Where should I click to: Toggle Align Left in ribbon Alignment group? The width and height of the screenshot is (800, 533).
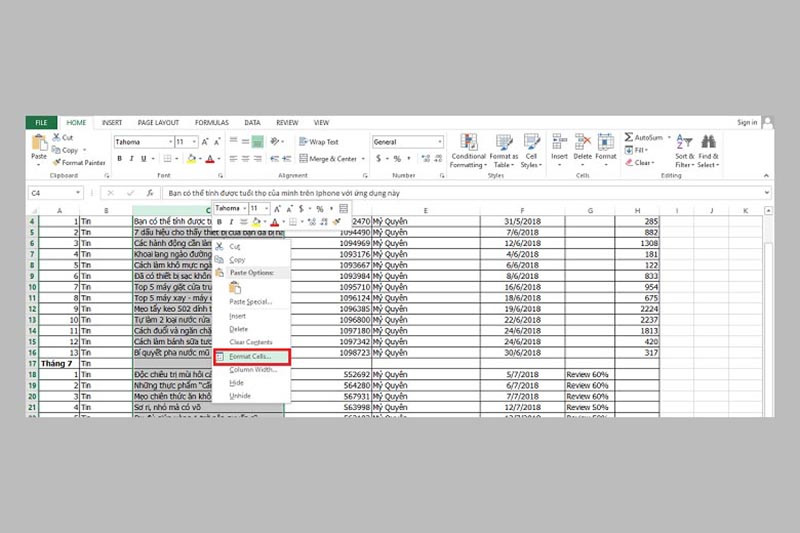(x=233, y=159)
